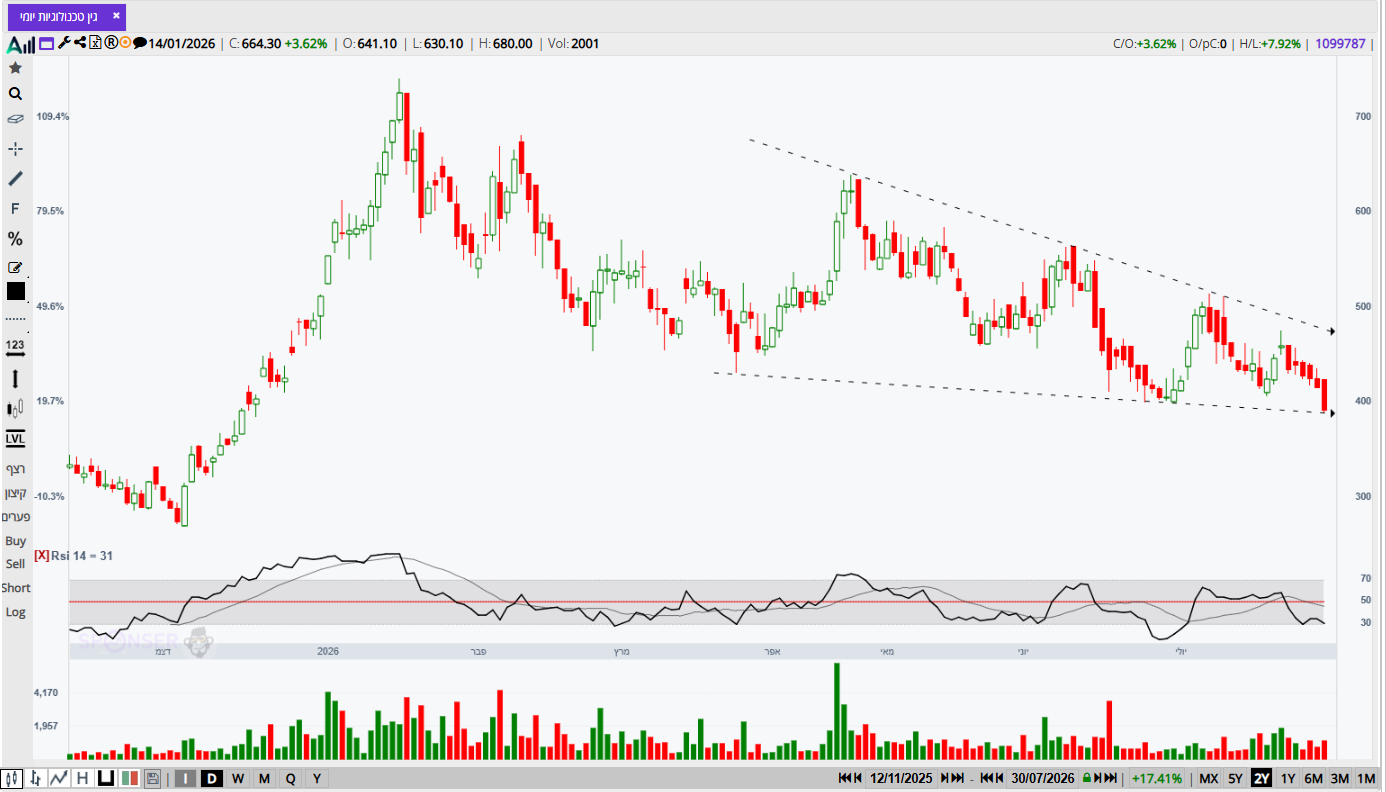Set chart range to 1M
Screen dimensions: 1386x792
(x=1366, y=778)
